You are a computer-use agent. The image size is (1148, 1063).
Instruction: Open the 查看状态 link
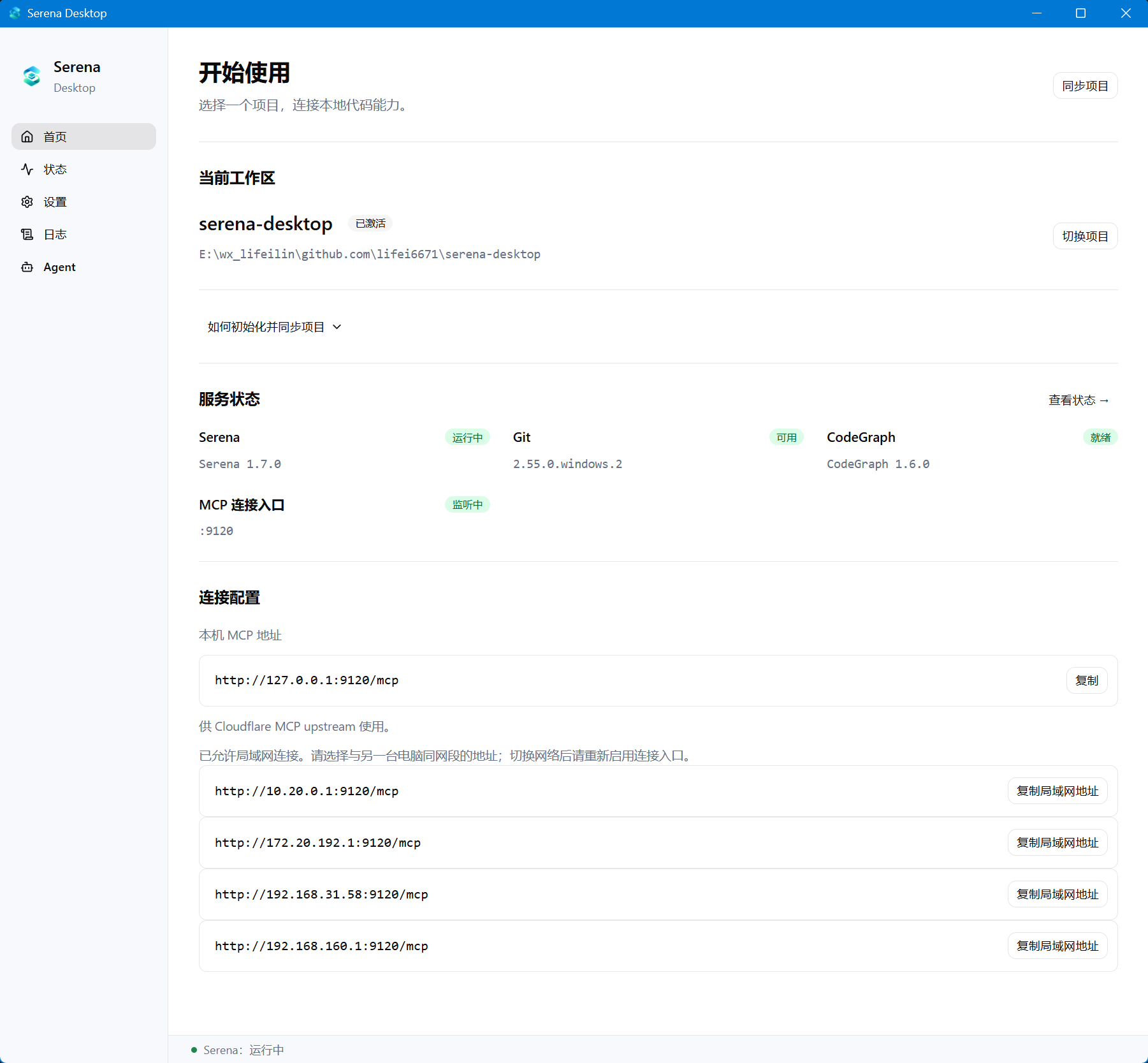point(1079,400)
